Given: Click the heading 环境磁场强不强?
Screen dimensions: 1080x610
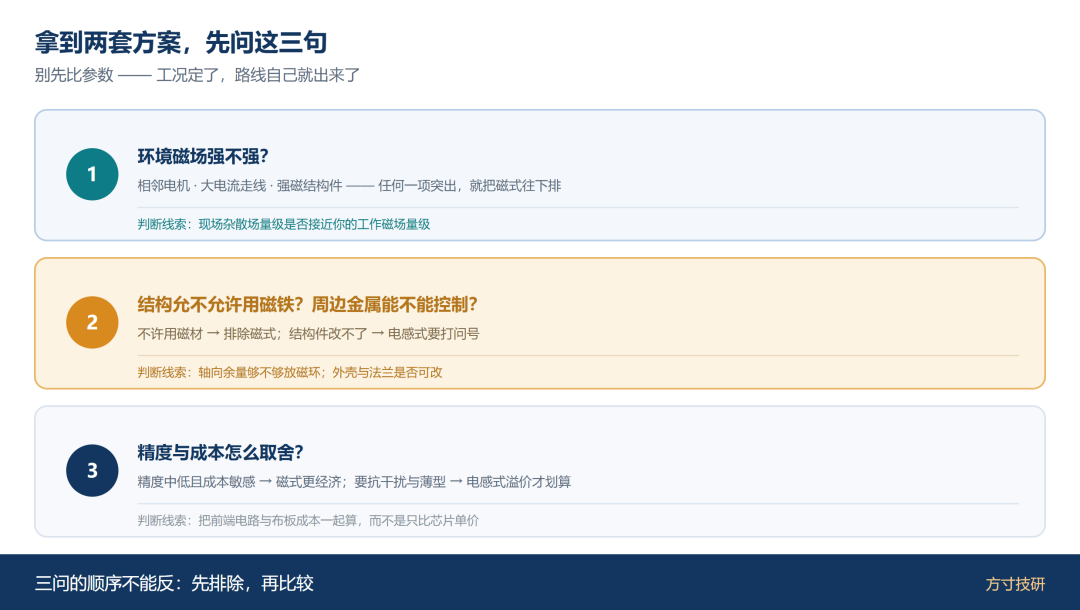Looking at the screenshot, I should [x=202, y=156].
